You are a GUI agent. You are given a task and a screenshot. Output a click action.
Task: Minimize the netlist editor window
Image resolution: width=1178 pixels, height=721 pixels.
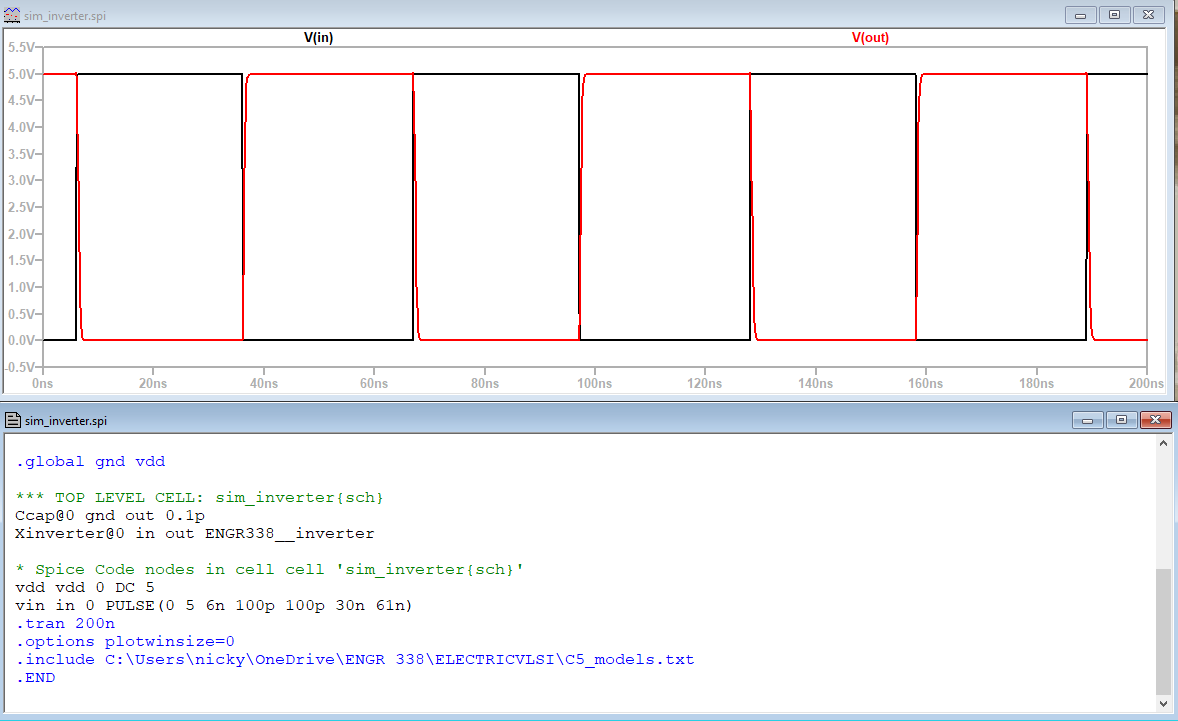pyautogui.click(x=1087, y=420)
